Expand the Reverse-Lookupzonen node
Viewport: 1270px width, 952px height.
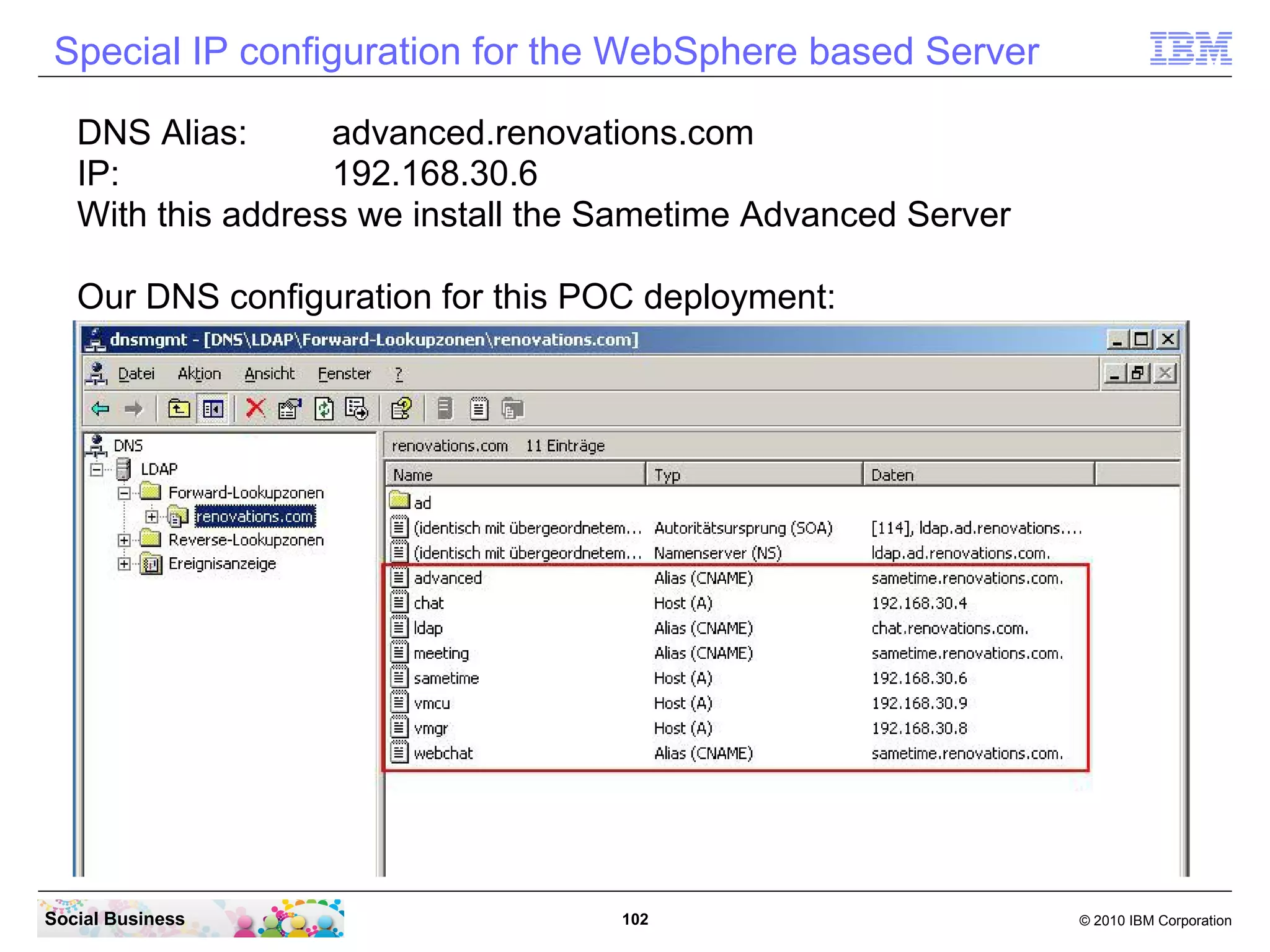(x=124, y=540)
